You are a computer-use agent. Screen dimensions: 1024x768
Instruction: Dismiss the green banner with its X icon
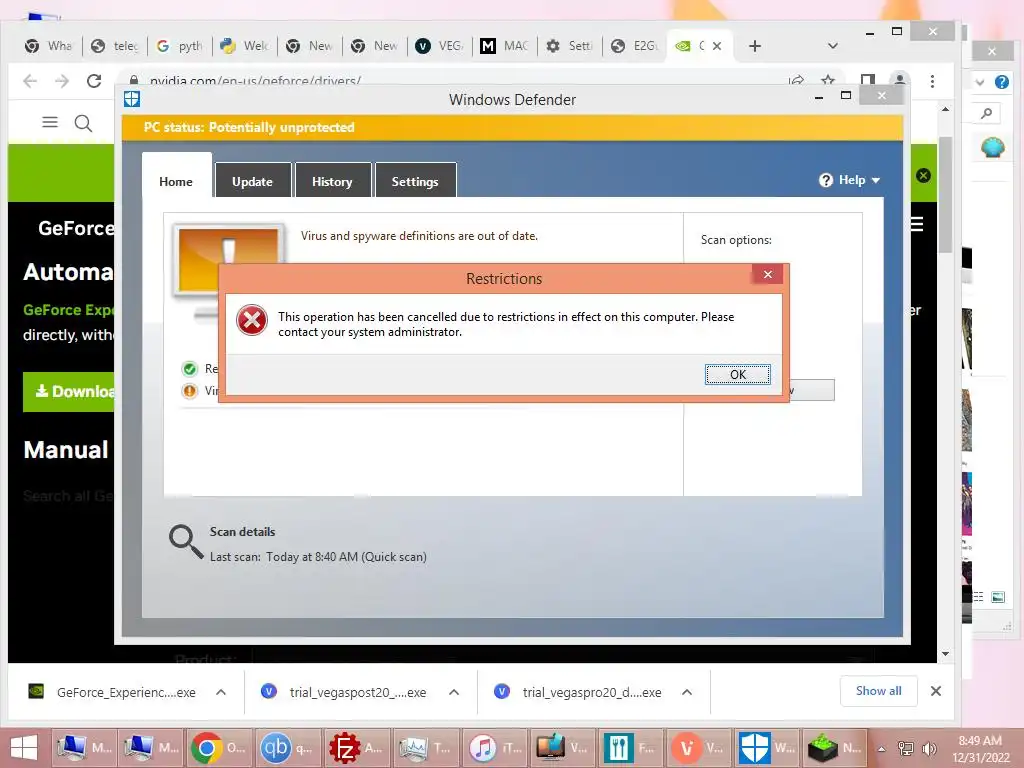tap(923, 175)
